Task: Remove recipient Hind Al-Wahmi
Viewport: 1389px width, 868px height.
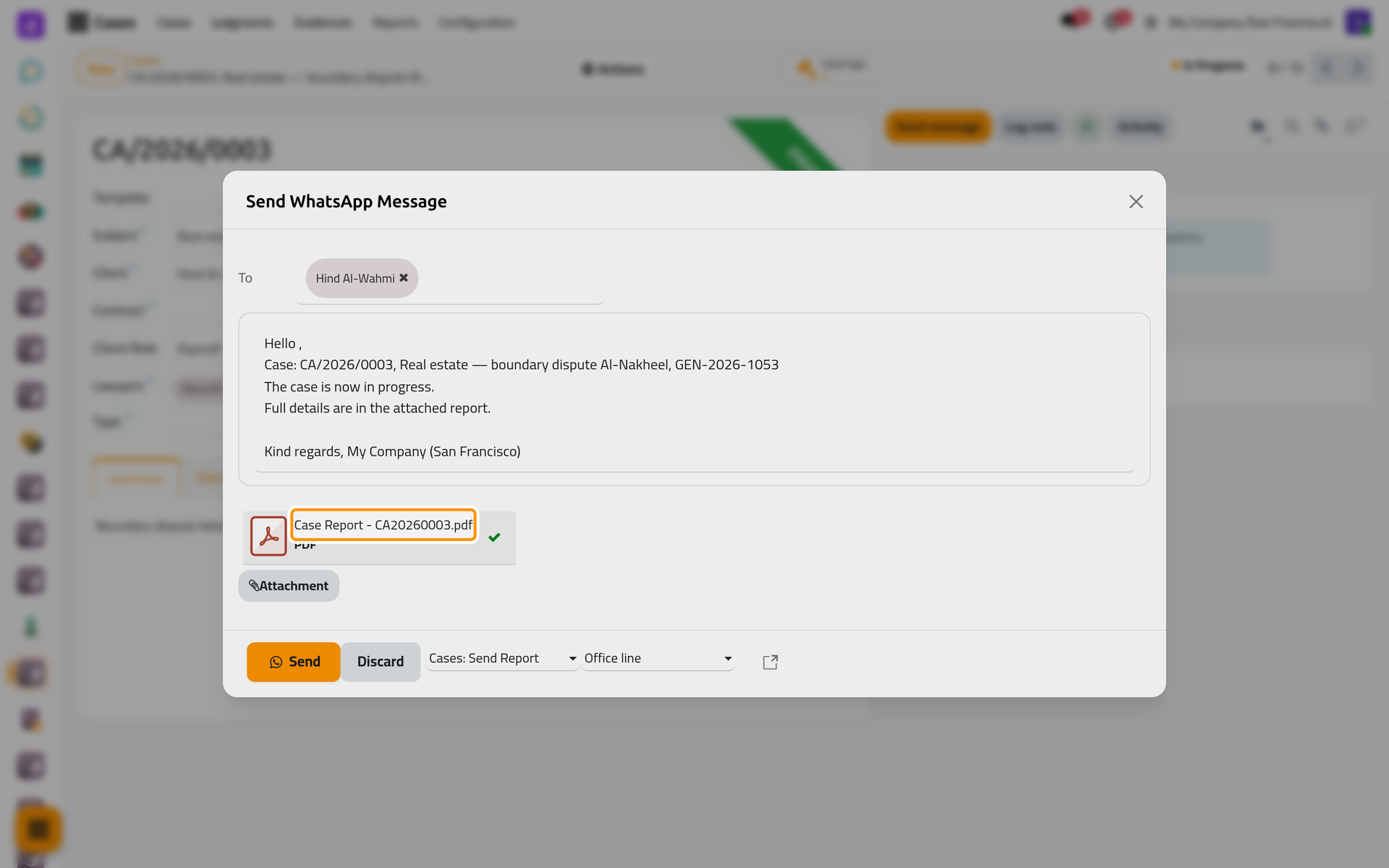Action: (x=404, y=278)
